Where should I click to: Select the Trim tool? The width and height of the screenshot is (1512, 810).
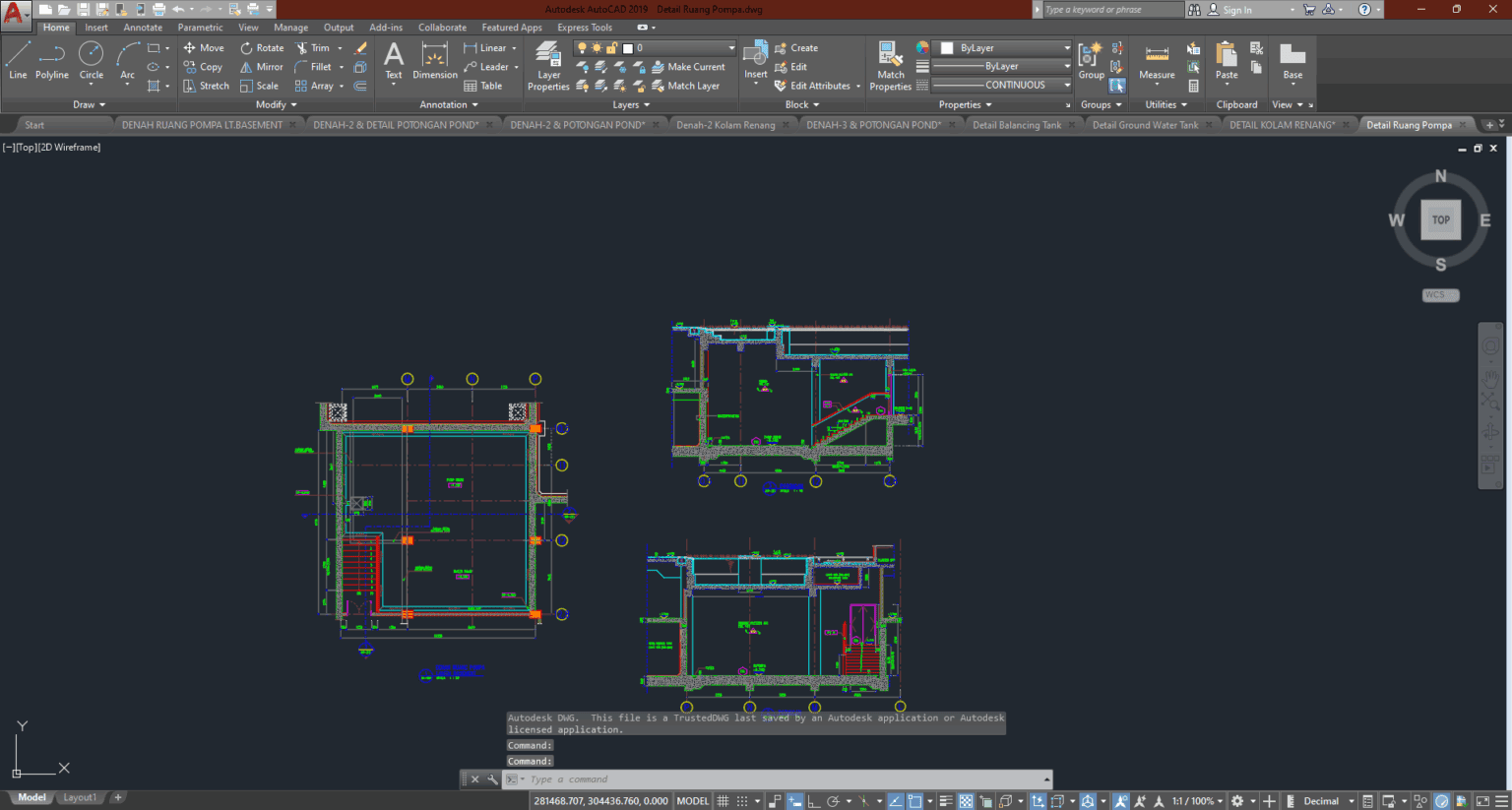315,47
